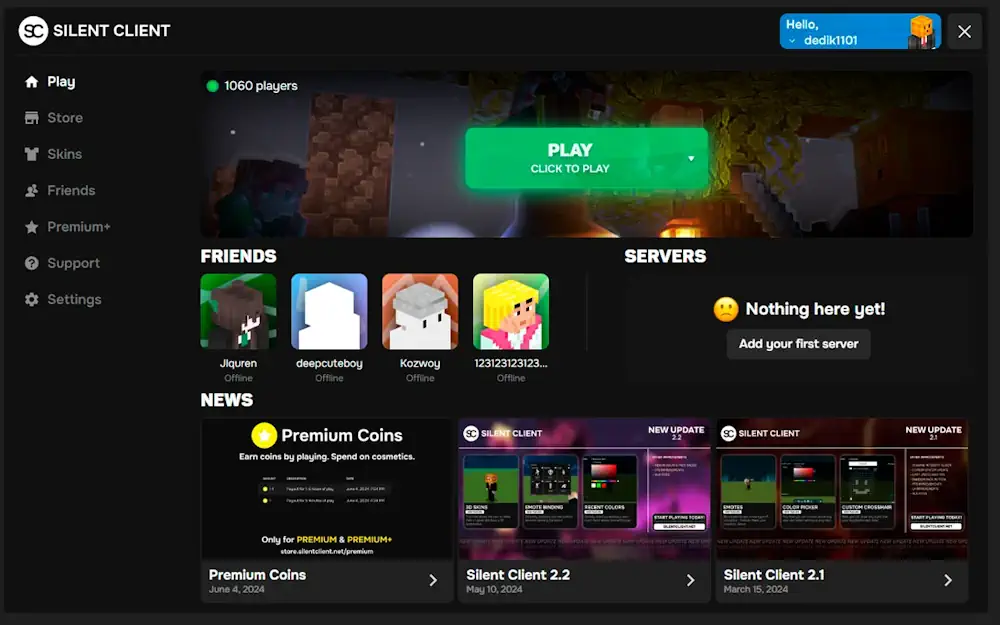The width and height of the screenshot is (1000, 625).
Task: Open the Silent Client 2.2 news chevron
Action: click(x=690, y=580)
